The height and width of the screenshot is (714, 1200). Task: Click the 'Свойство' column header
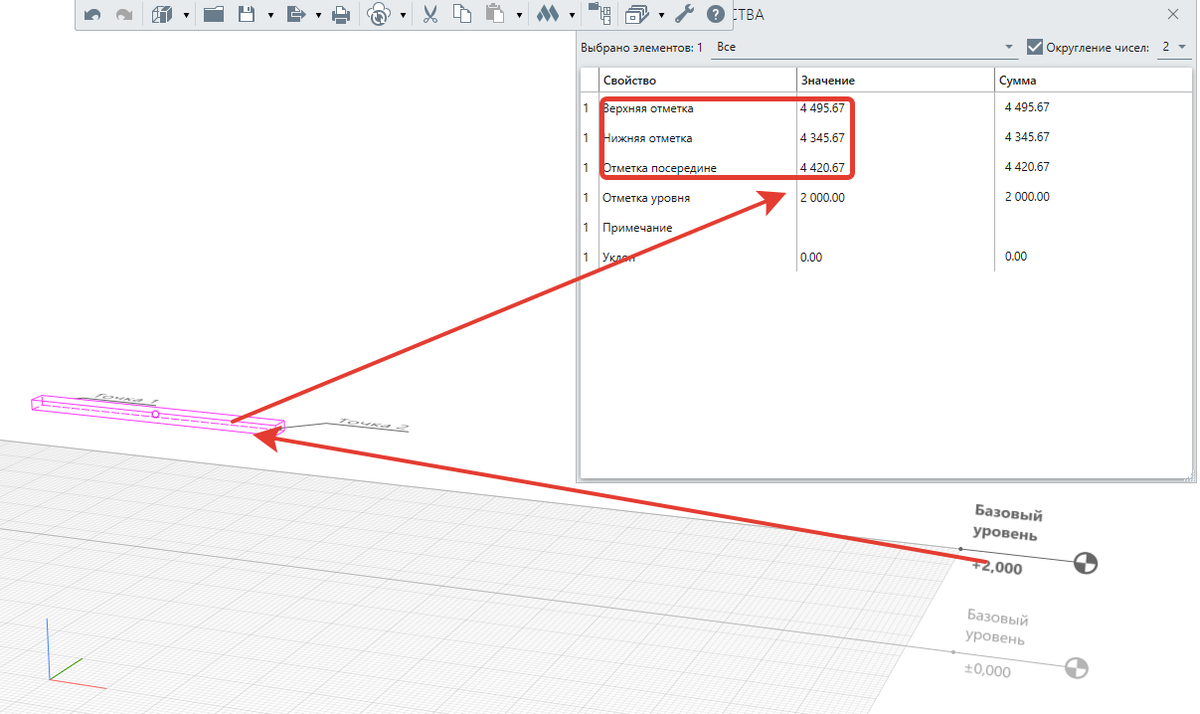697,80
